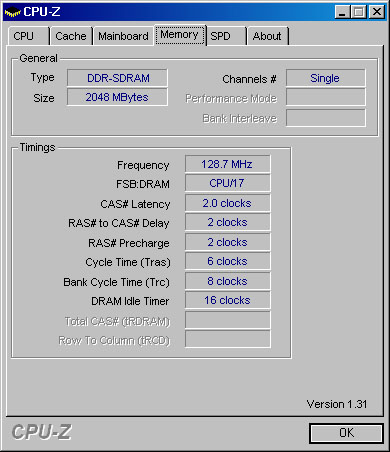Click the grayed Bank Interleave label
This screenshot has height=452, width=390.
(240, 119)
